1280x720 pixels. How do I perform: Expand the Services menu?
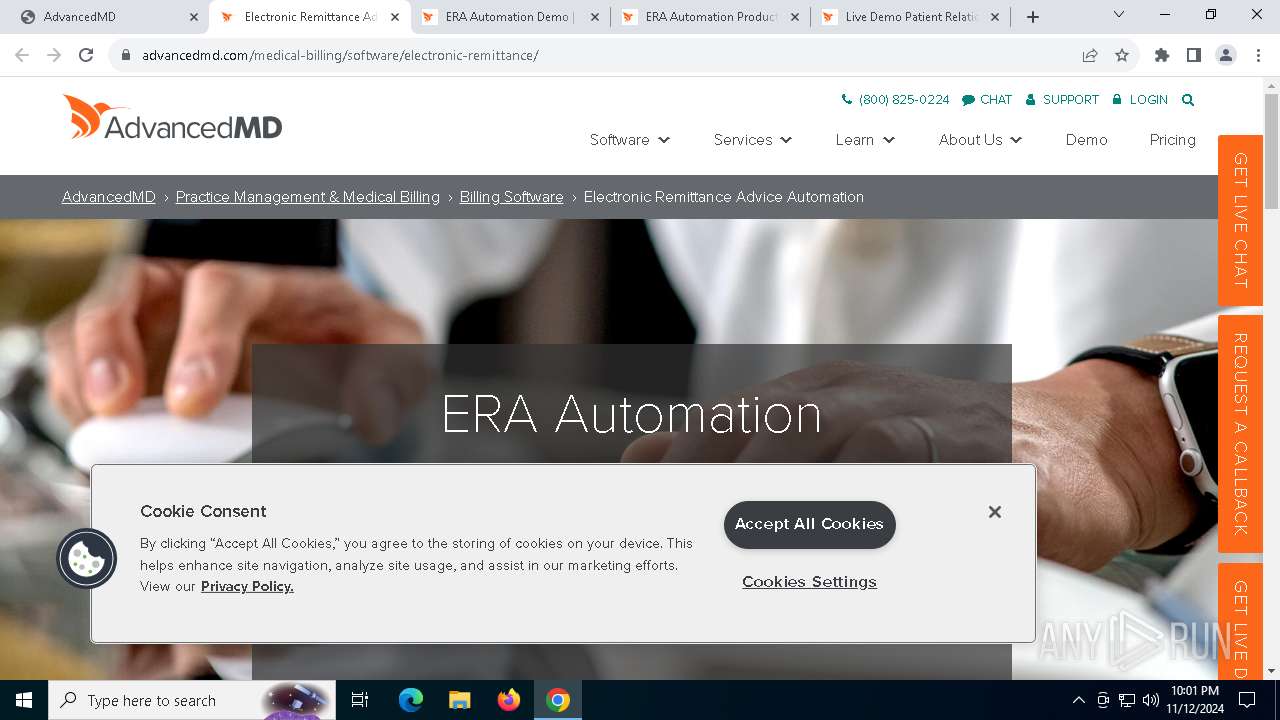point(753,140)
